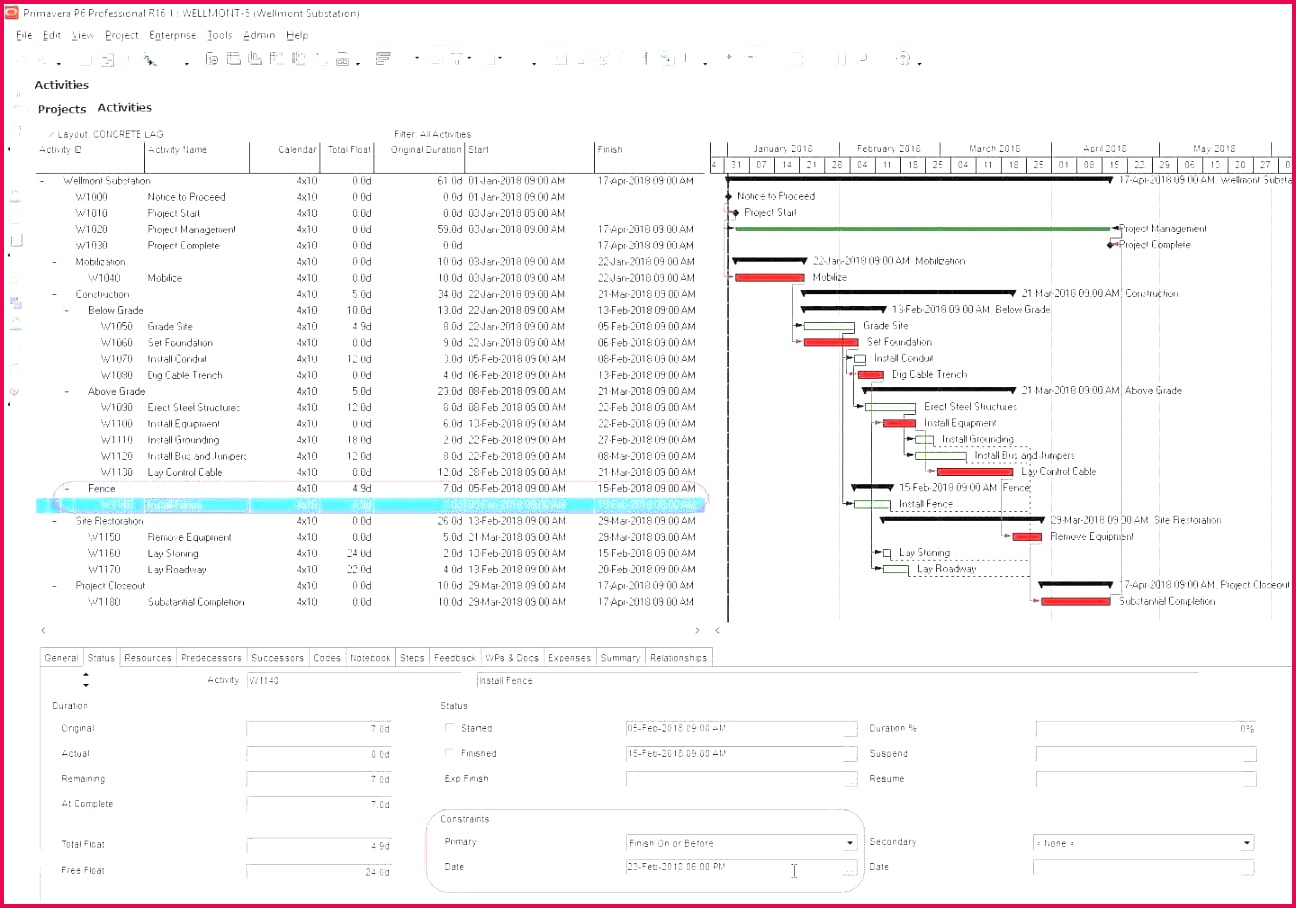
Task: Click the question-mark Help icon in the toolbar
Action: (x=903, y=60)
